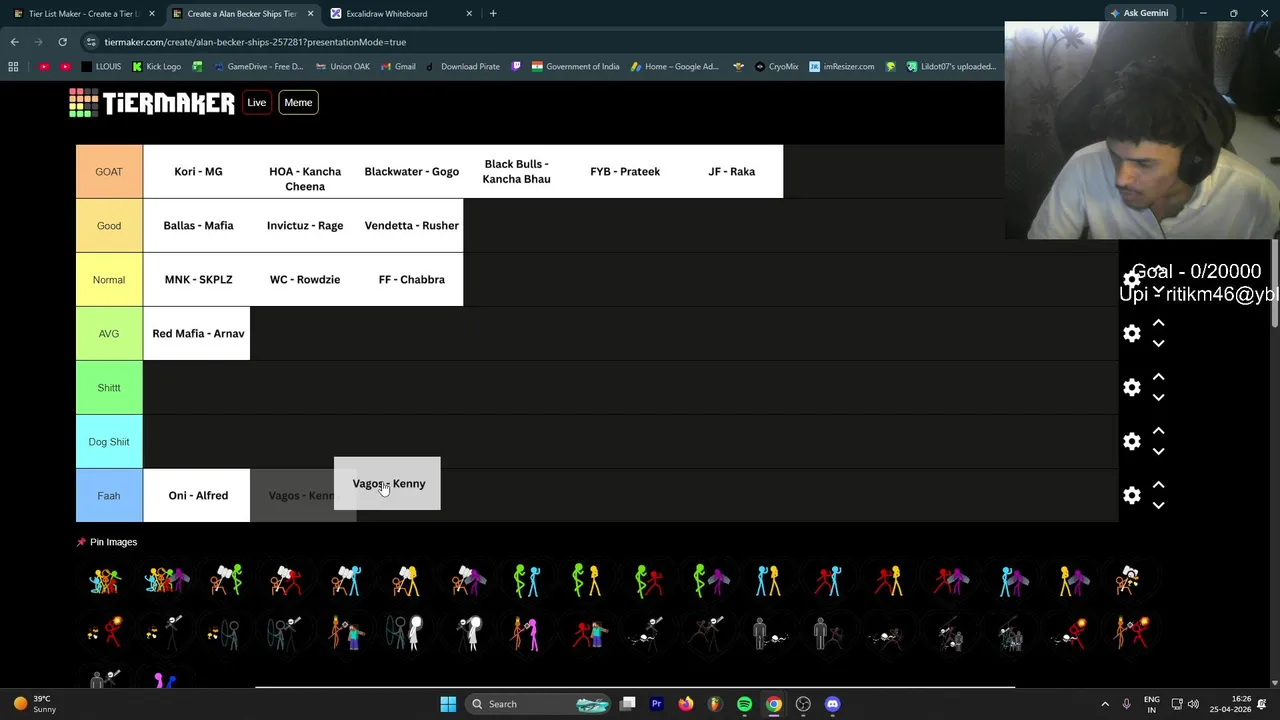
Task: Select the GOAT tier label
Action: (x=109, y=171)
